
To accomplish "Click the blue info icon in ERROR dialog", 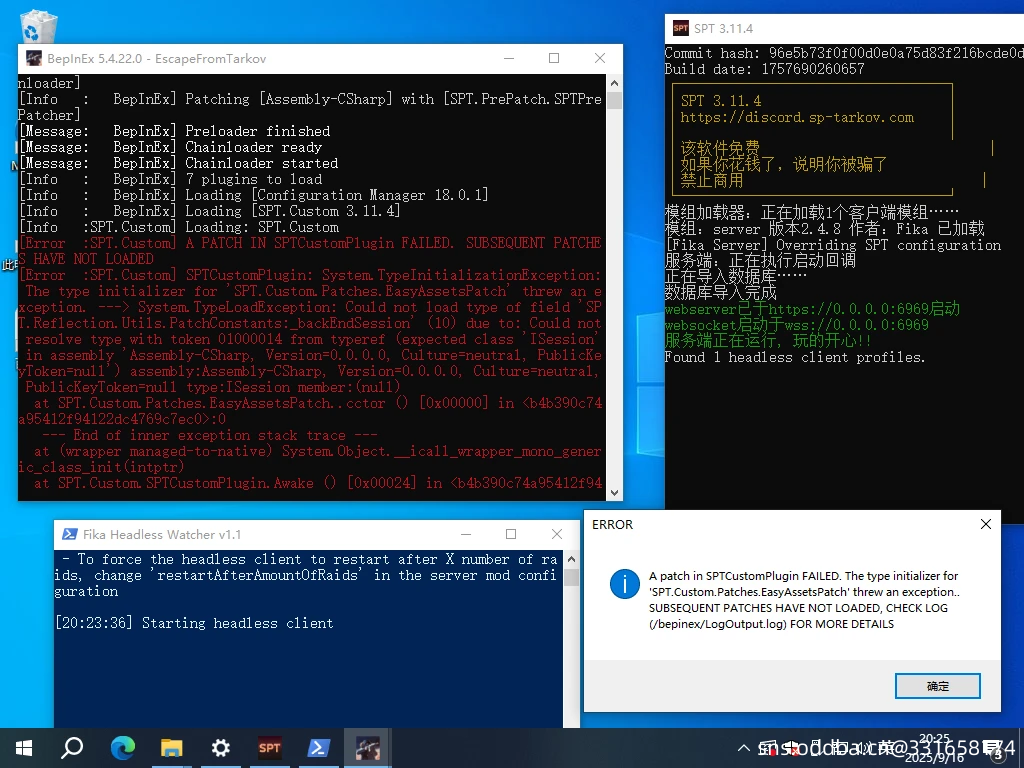I will pos(625,584).
